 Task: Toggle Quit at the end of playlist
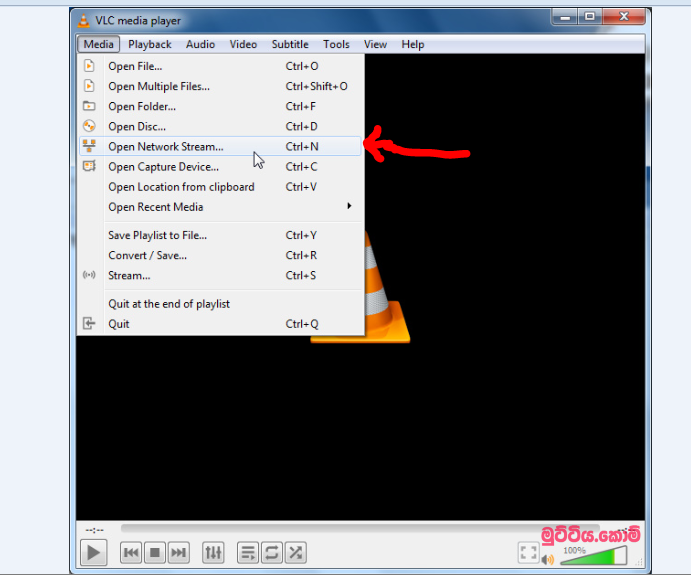click(220, 304)
